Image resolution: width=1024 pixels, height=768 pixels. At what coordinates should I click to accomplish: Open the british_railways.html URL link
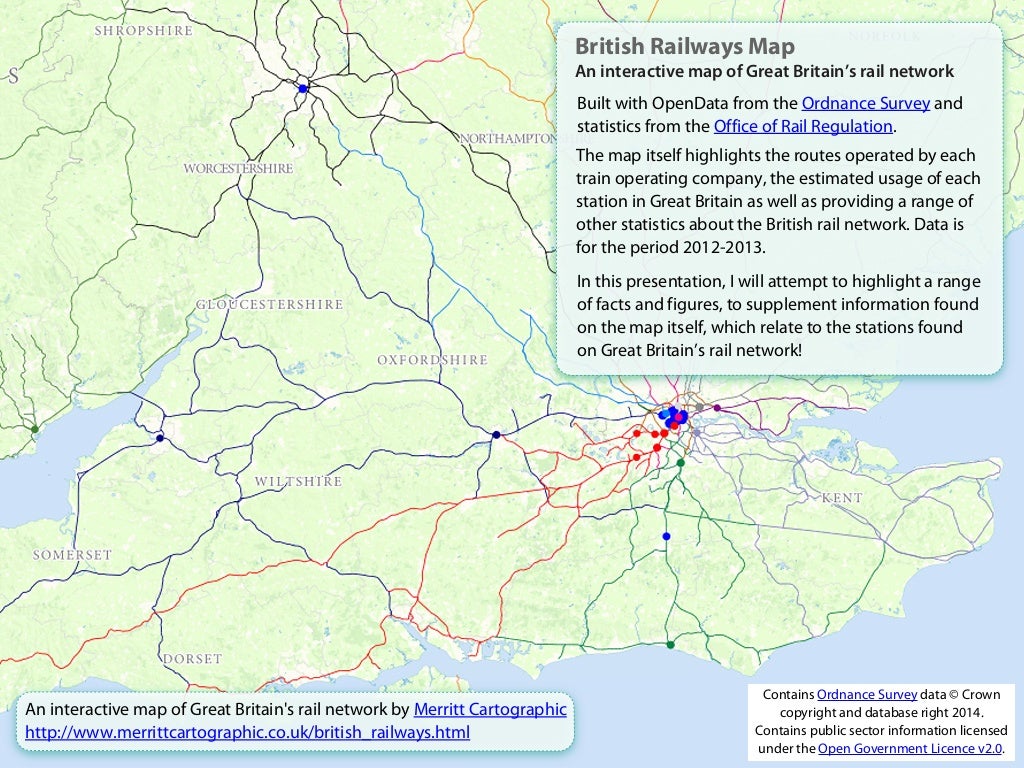(247, 732)
